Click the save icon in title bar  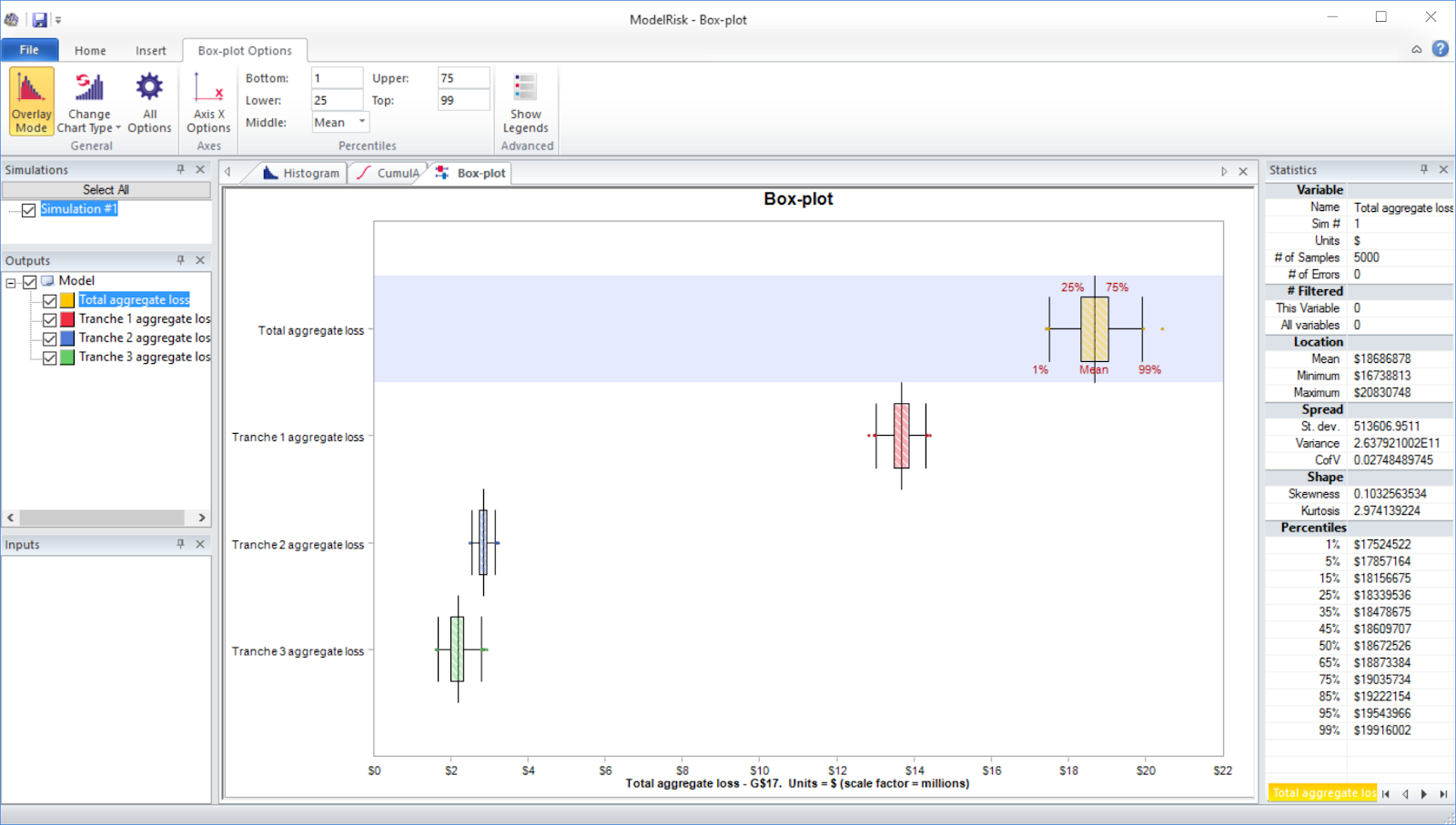(x=39, y=19)
